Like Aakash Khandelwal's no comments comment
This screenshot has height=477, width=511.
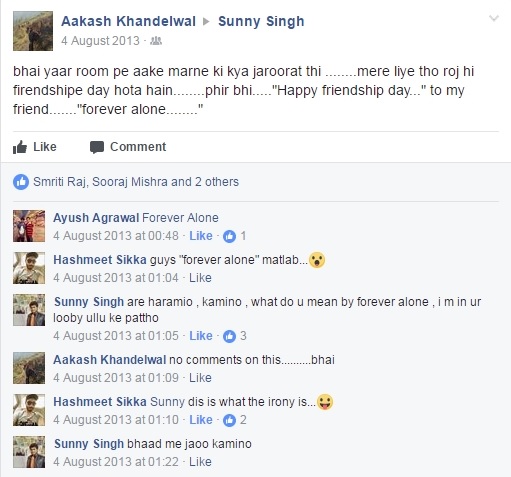[x=200, y=378]
